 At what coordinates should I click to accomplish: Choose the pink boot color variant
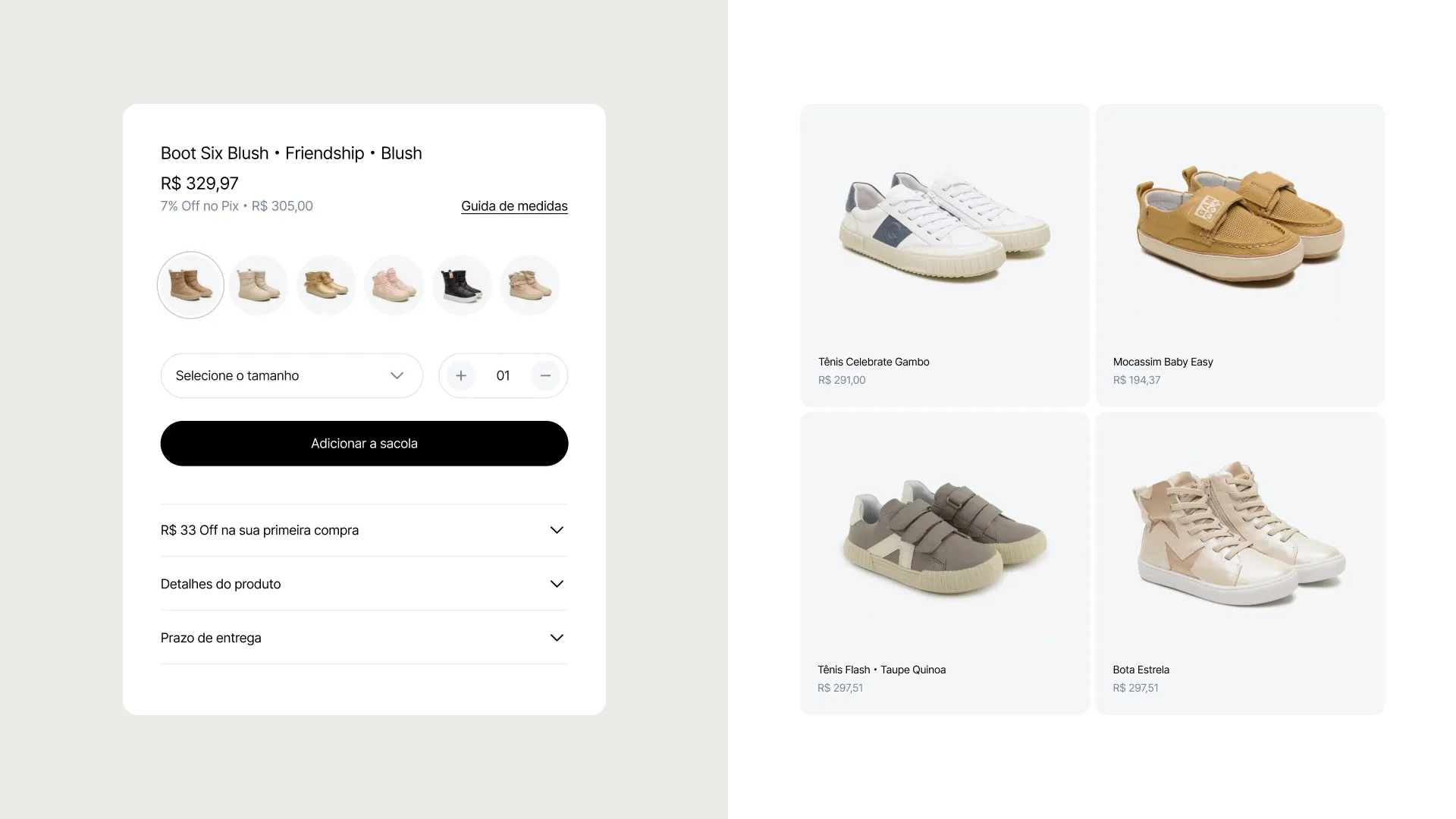pyautogui.click(x=394, y=285)
